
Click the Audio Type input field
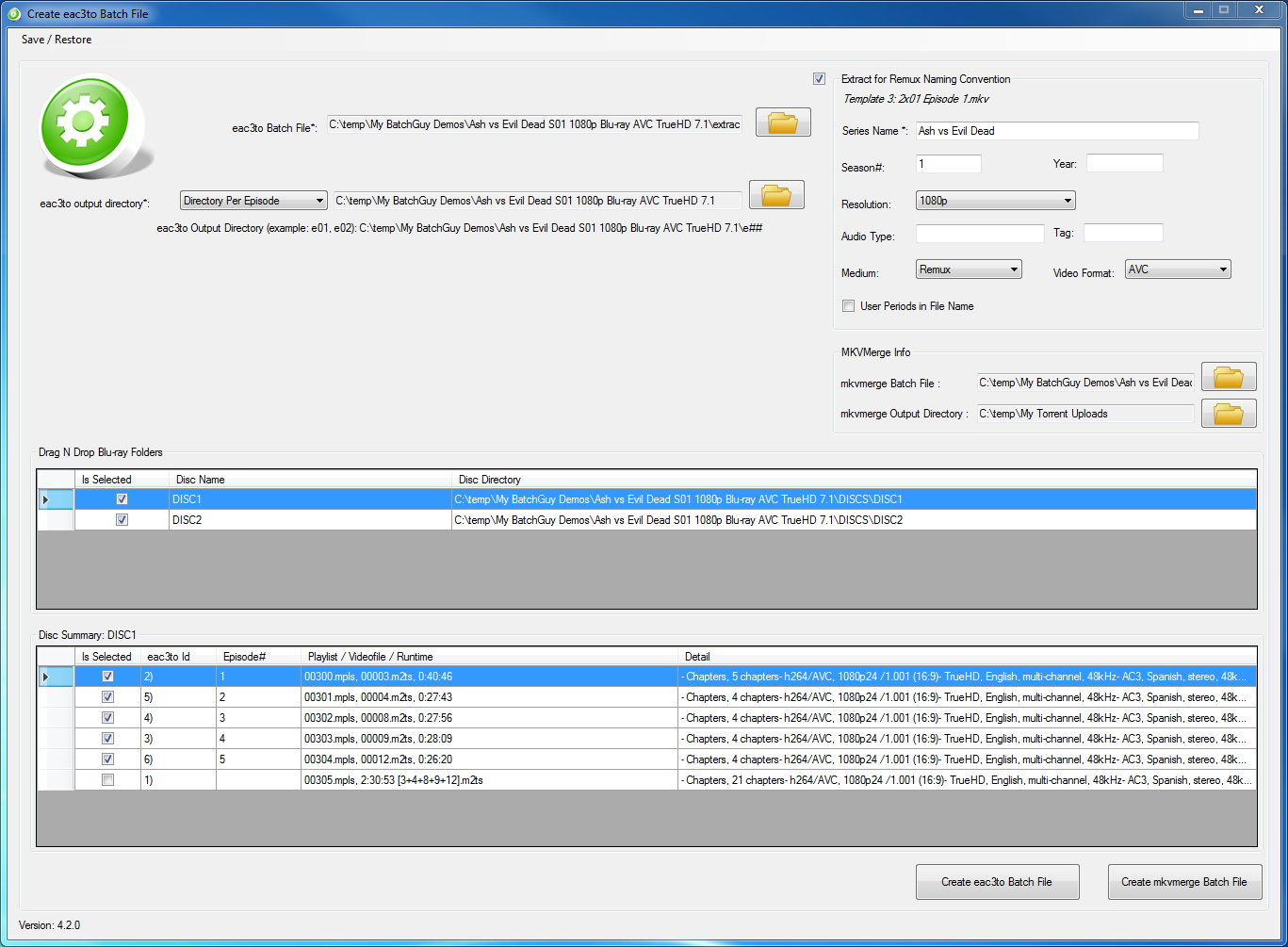(x=980, y=233)
